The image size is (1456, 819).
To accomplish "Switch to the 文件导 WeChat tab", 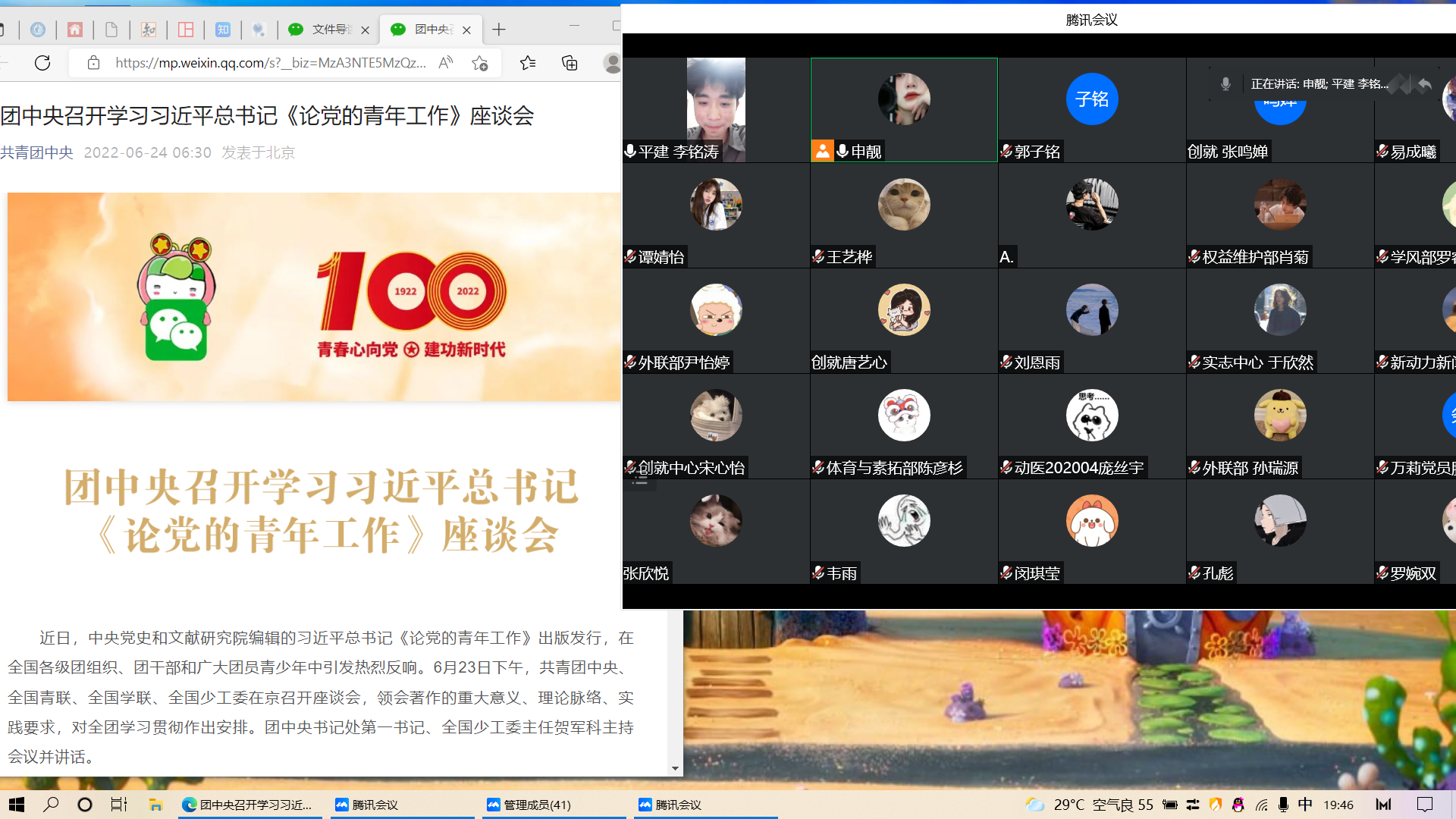I will tap(326, 30).
